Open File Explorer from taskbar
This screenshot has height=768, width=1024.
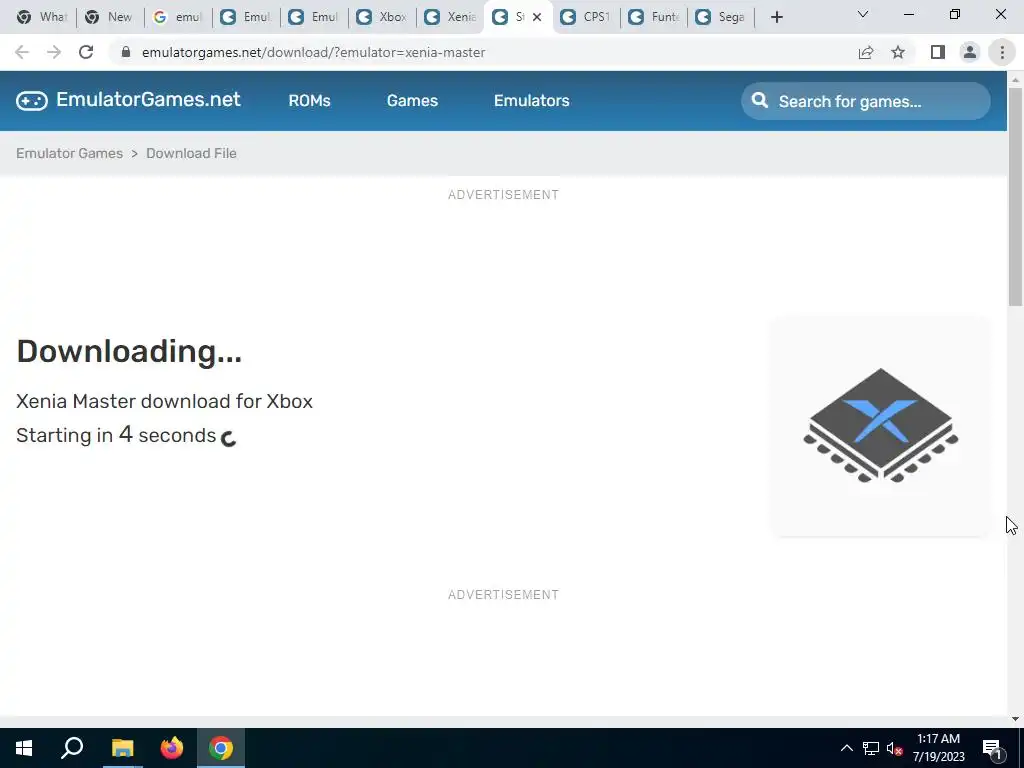pyautogui.click(x=122, y=748)
